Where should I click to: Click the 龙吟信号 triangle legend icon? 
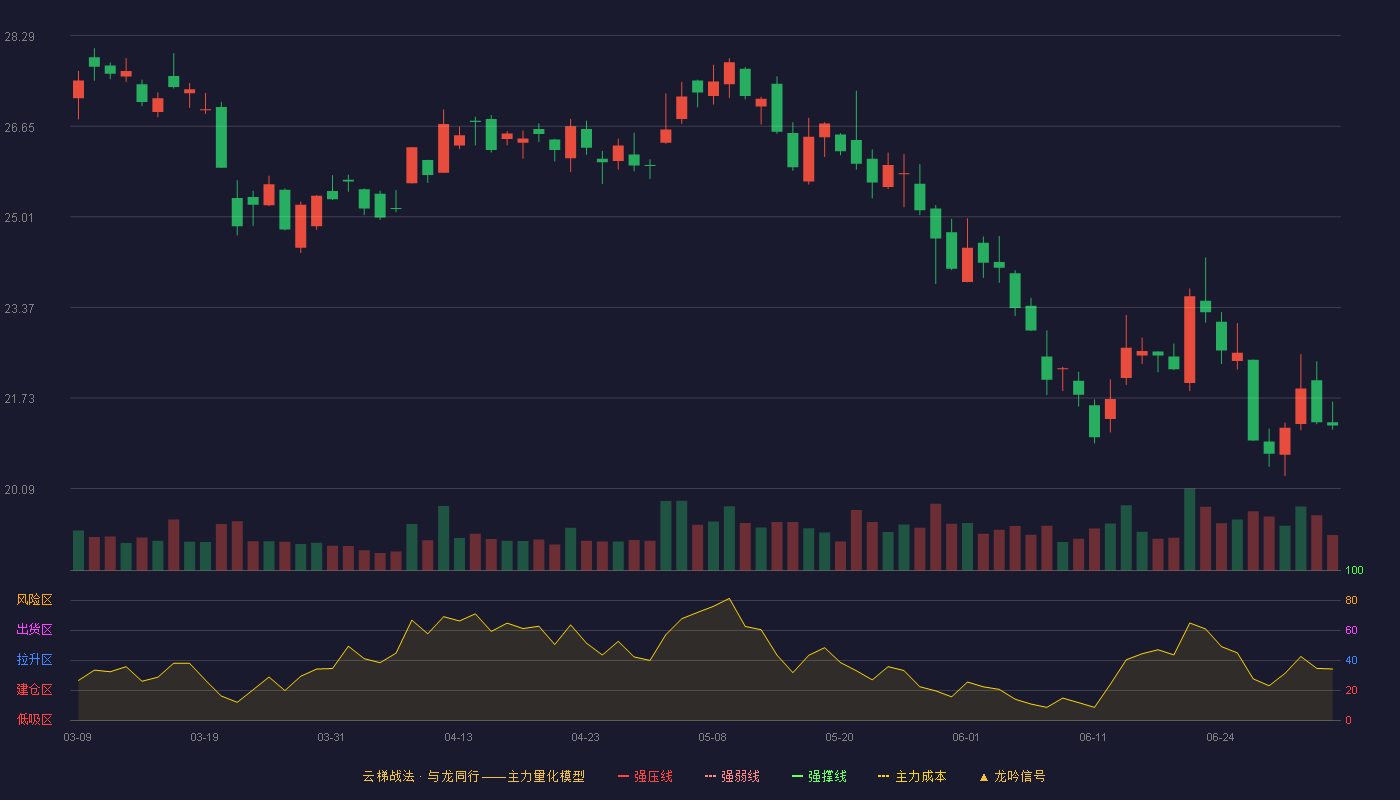(x=984, y=776)
